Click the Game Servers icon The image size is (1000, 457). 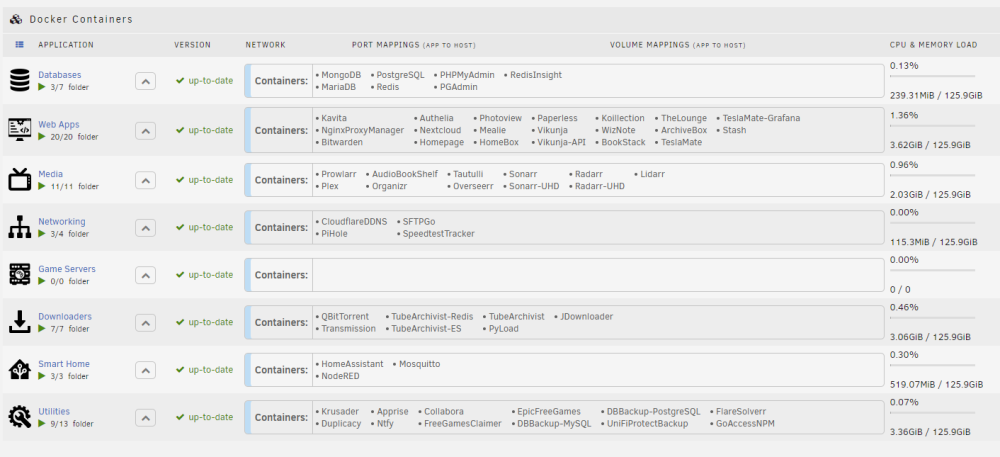pos(20,275)
